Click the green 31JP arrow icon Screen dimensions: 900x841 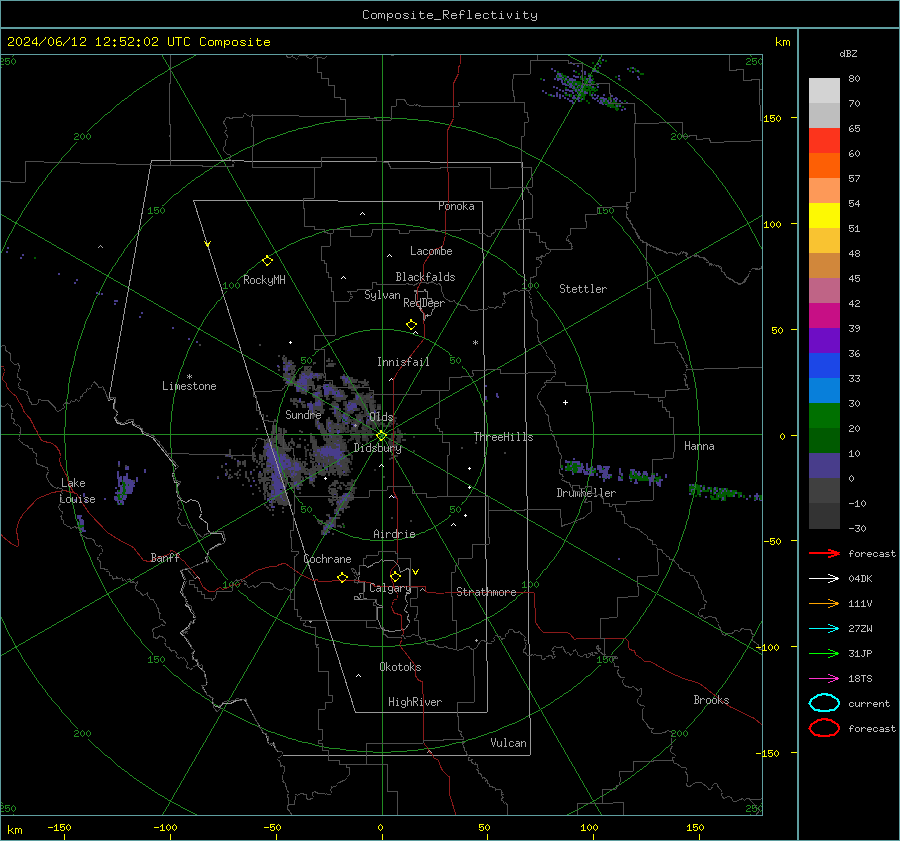pos(824,653)
